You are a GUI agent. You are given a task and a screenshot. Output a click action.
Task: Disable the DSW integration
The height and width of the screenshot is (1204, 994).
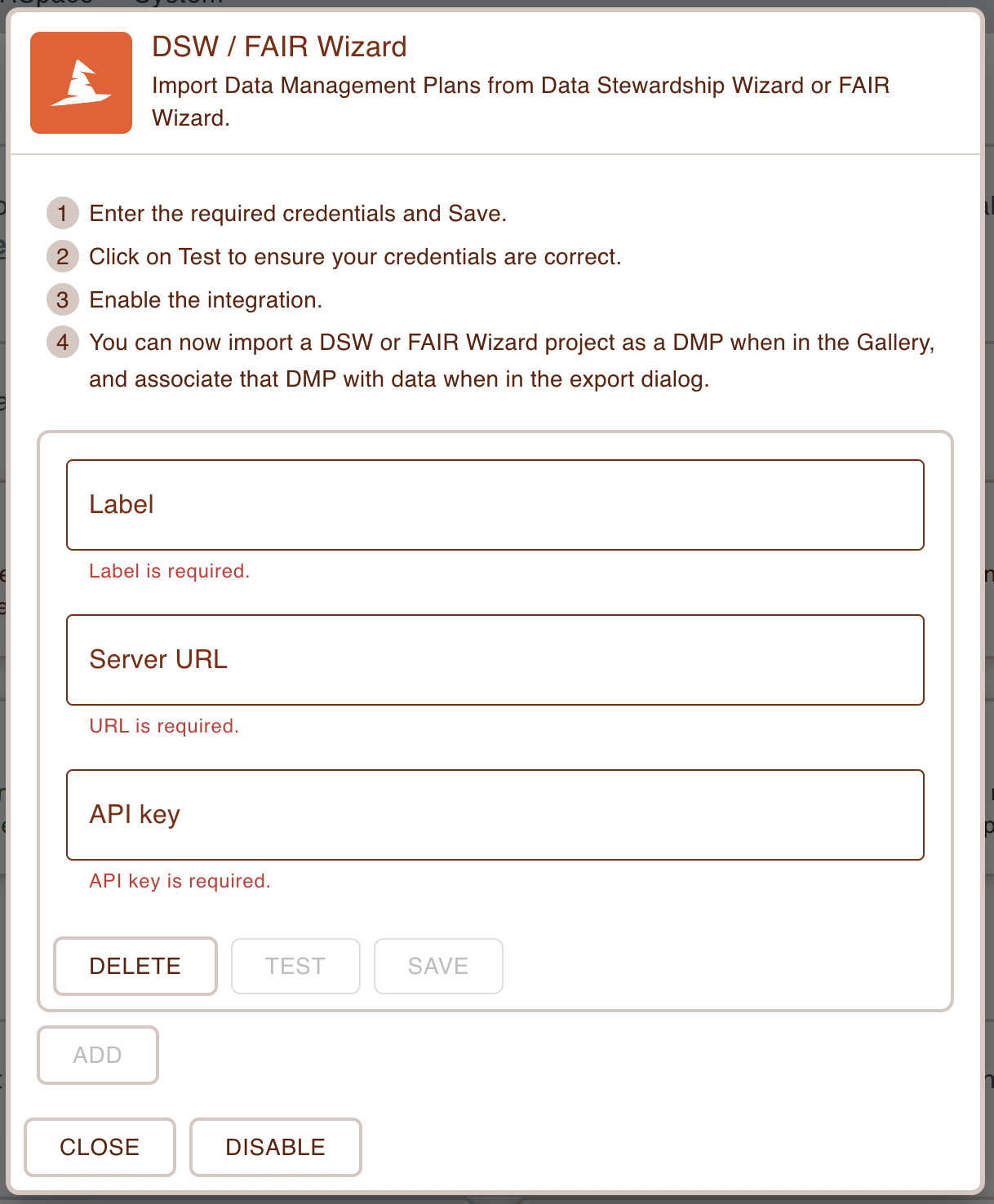(275, 1147)
